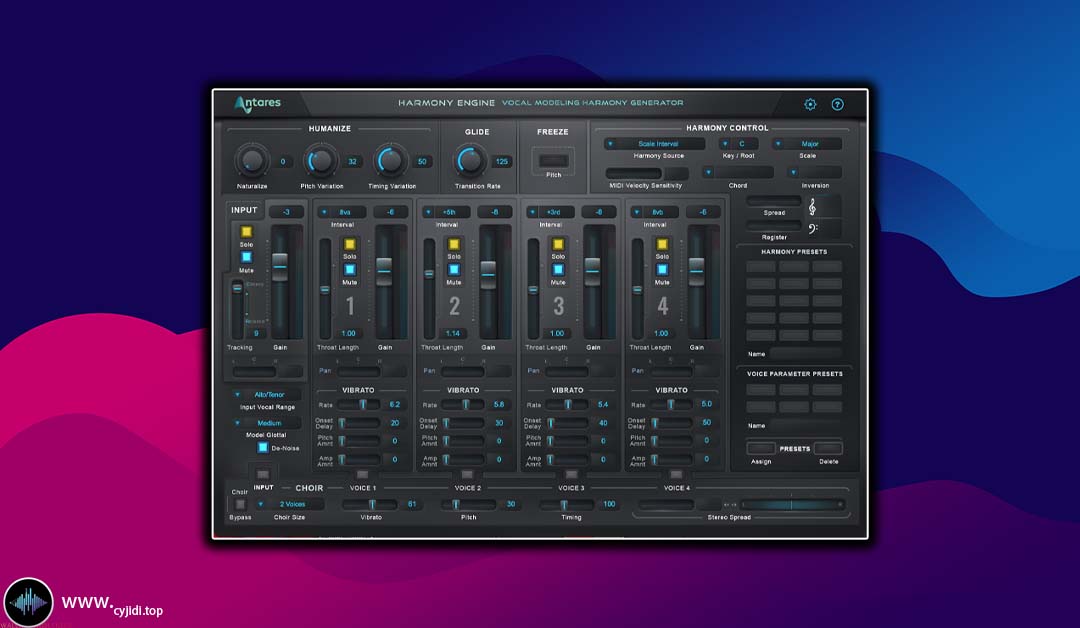Click the Pitch Variation knob
1080x628 pixels.
tap(321, 161)
